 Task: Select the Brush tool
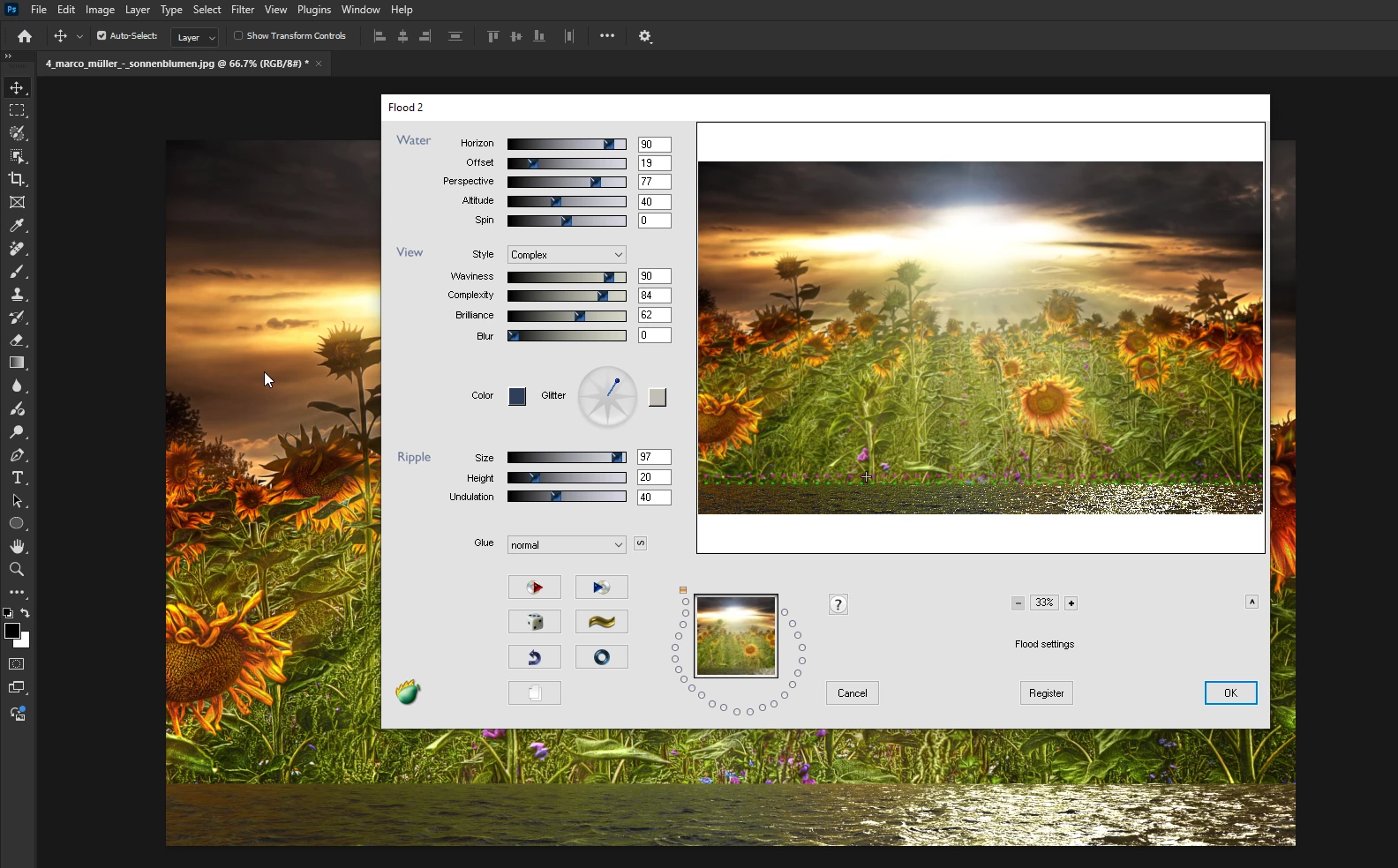click(17, 272)
